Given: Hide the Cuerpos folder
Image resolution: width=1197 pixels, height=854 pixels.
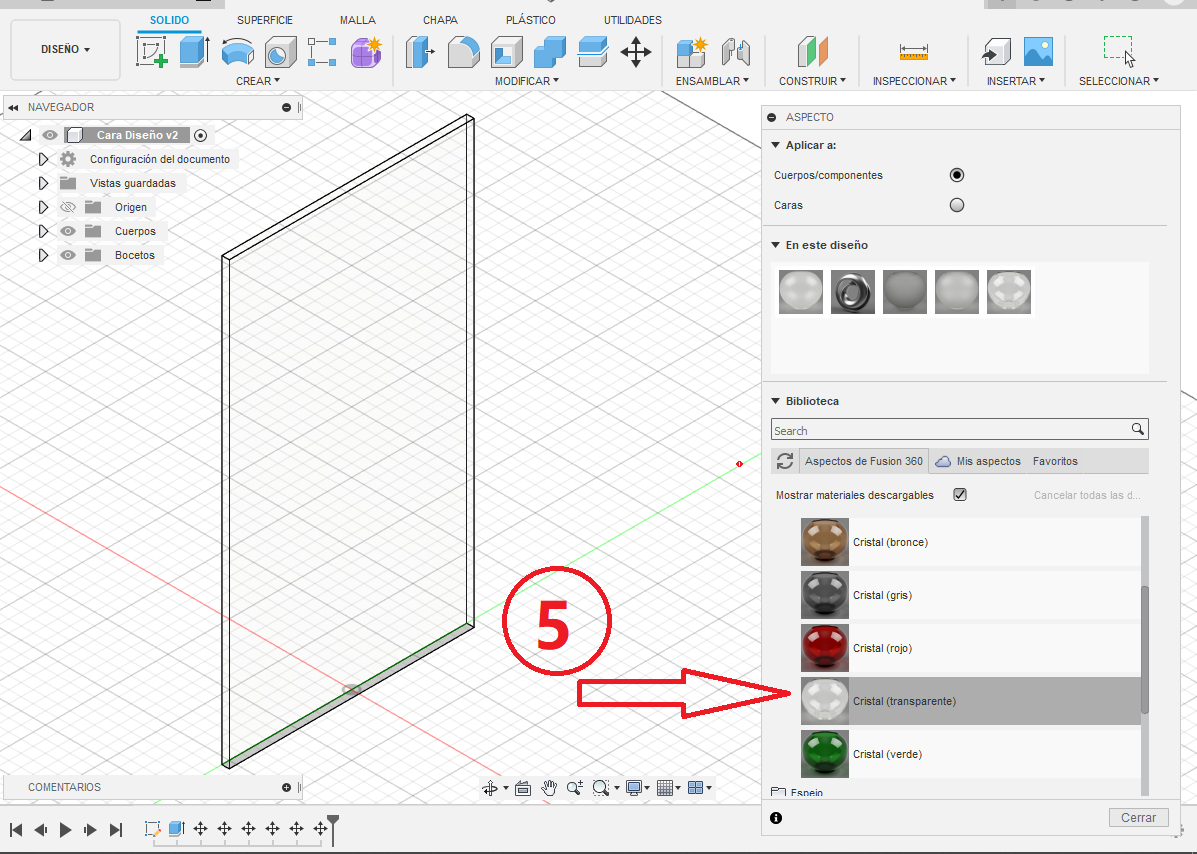Looking at the screenshot, I should pyautogui.click(x=68, y=231).
